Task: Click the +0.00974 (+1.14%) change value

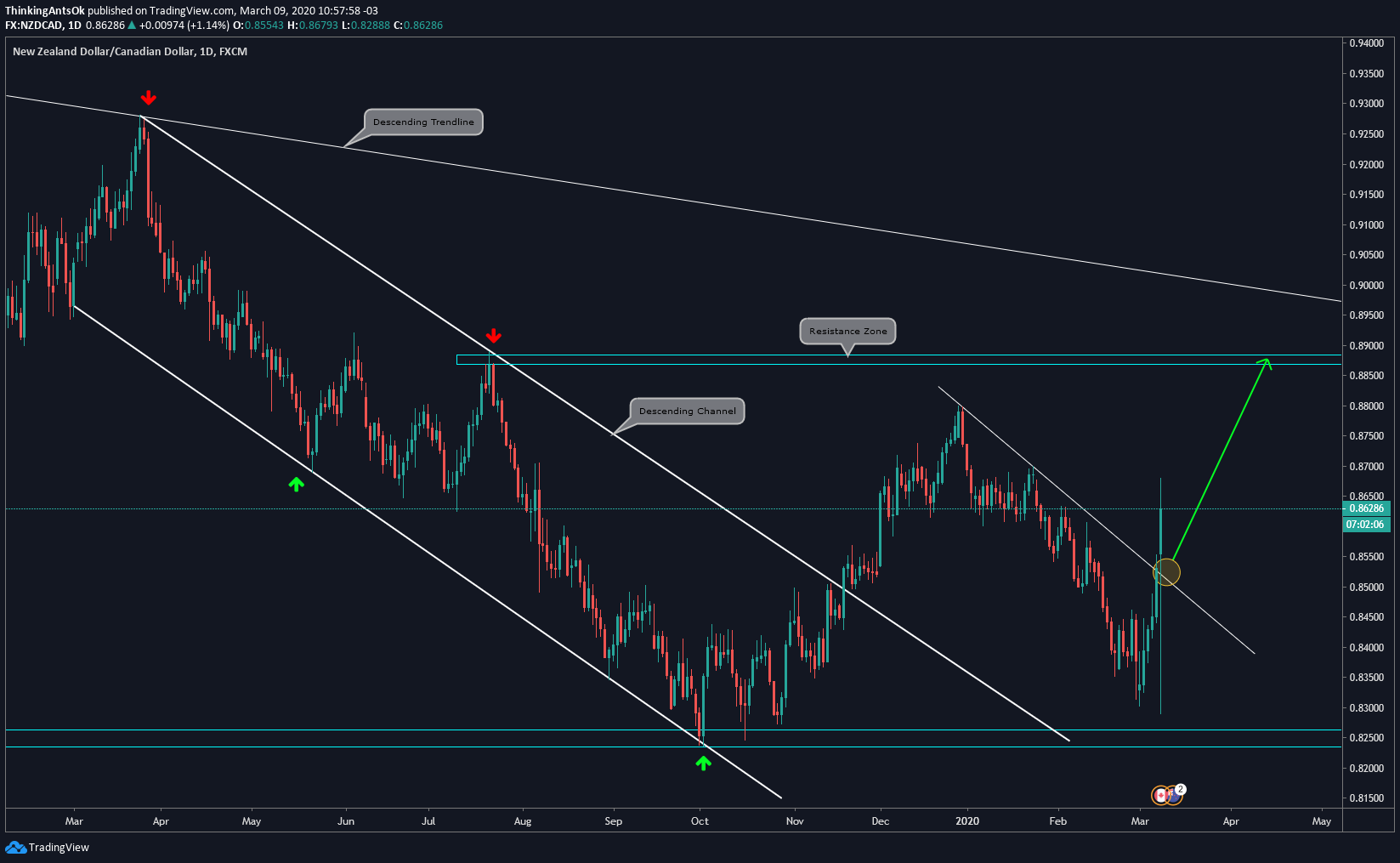Action: pyautogui.click(x=184, y=26)
